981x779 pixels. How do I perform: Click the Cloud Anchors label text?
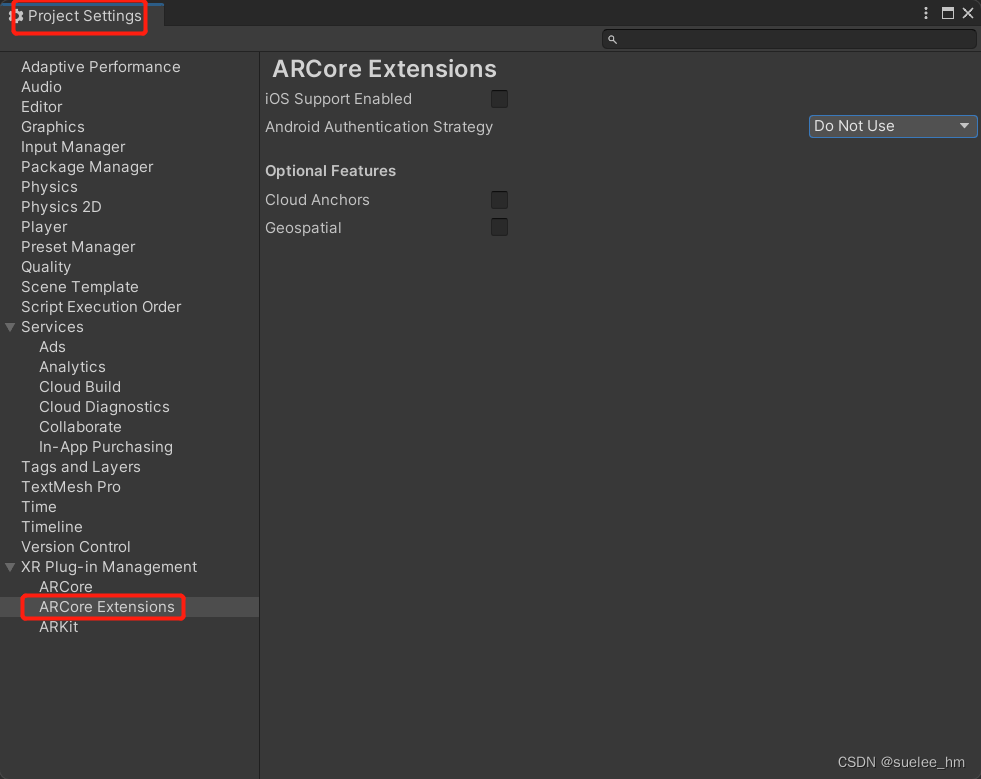pyautogui.click(x=317, y=200)
